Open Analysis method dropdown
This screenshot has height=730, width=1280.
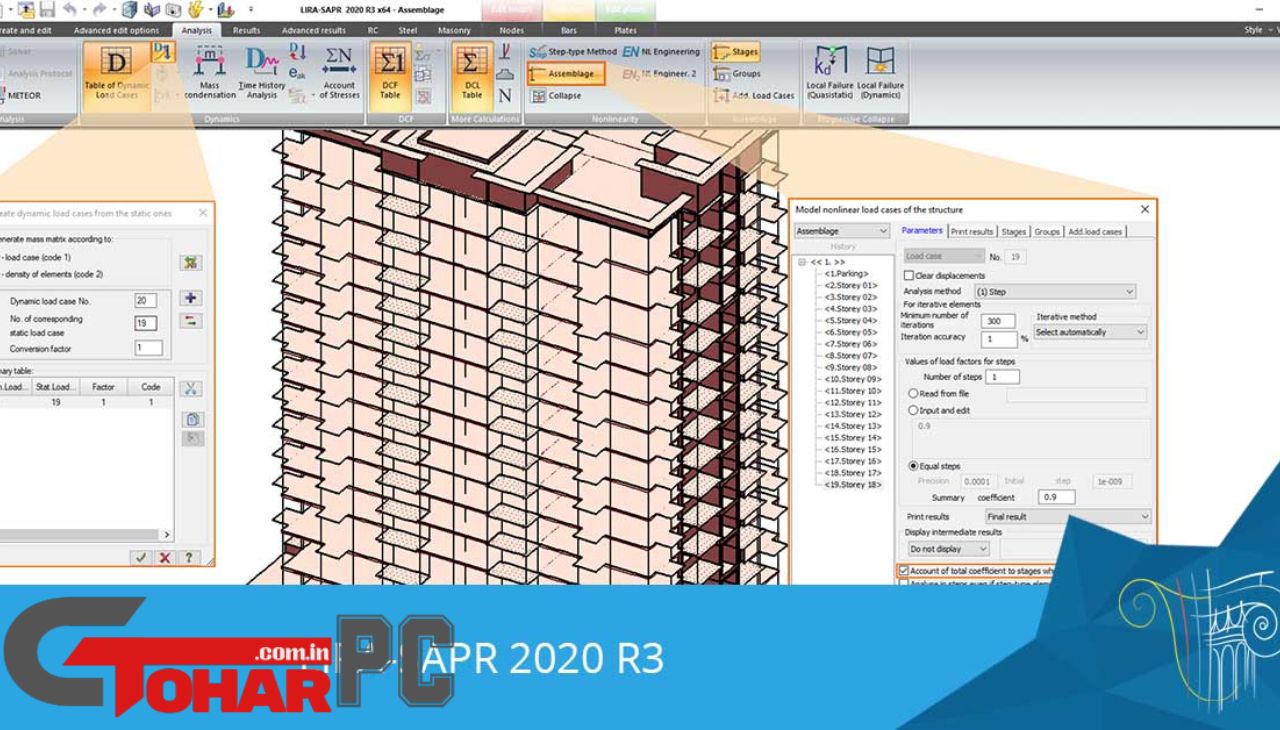click(x=1055, y=291)
